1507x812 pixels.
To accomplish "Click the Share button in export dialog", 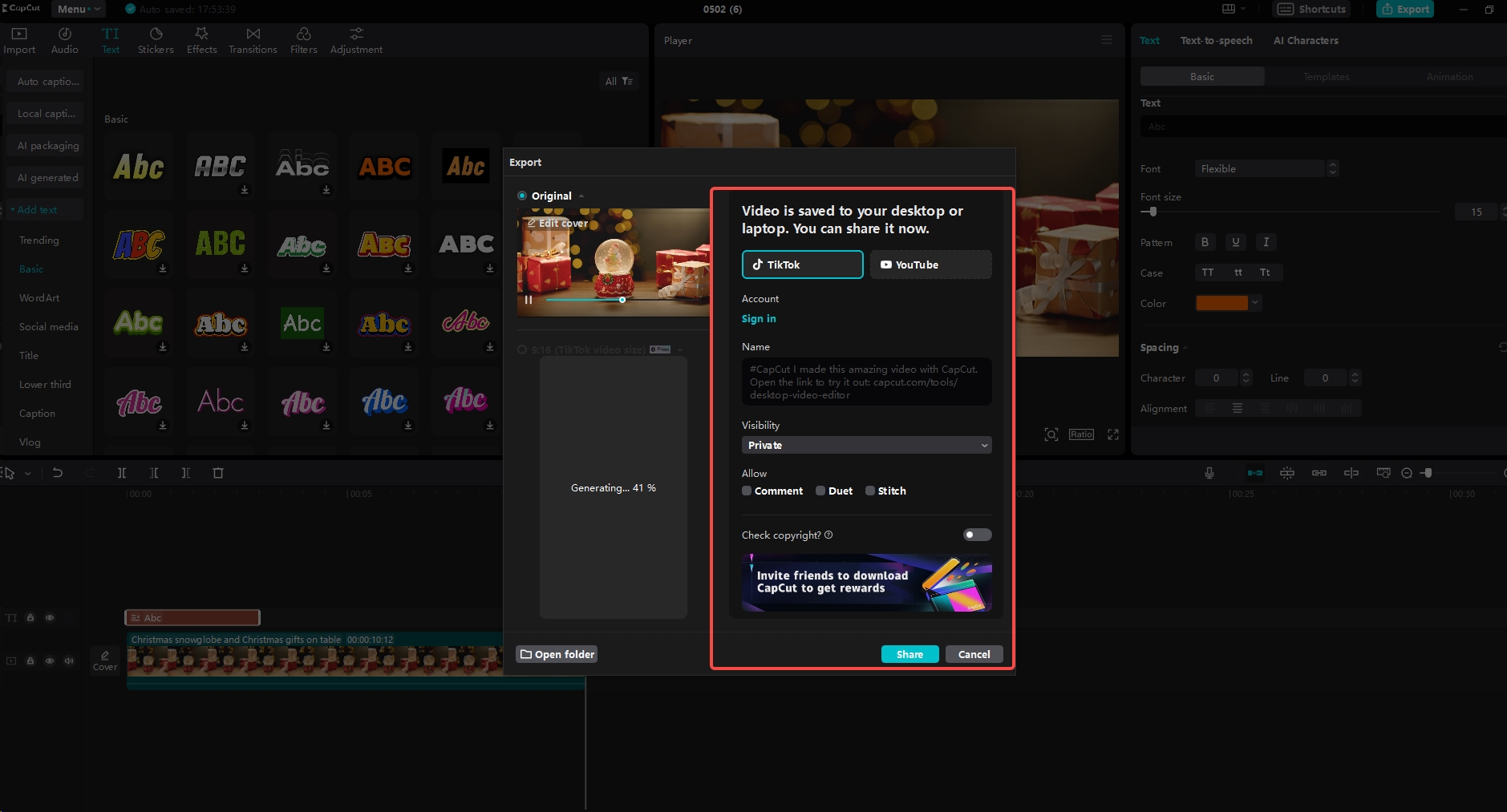I will pos(909,654).
